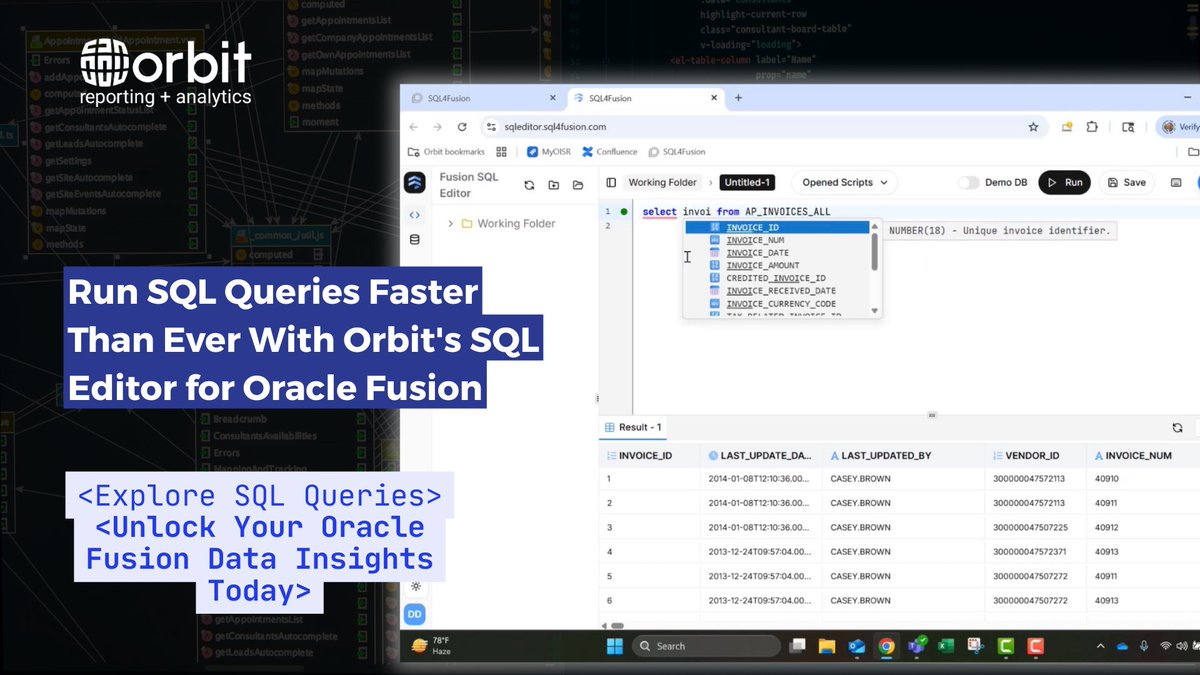Select the Untitled-1 script tab
The image size is (1200, 675).
(x=747, y=182)
